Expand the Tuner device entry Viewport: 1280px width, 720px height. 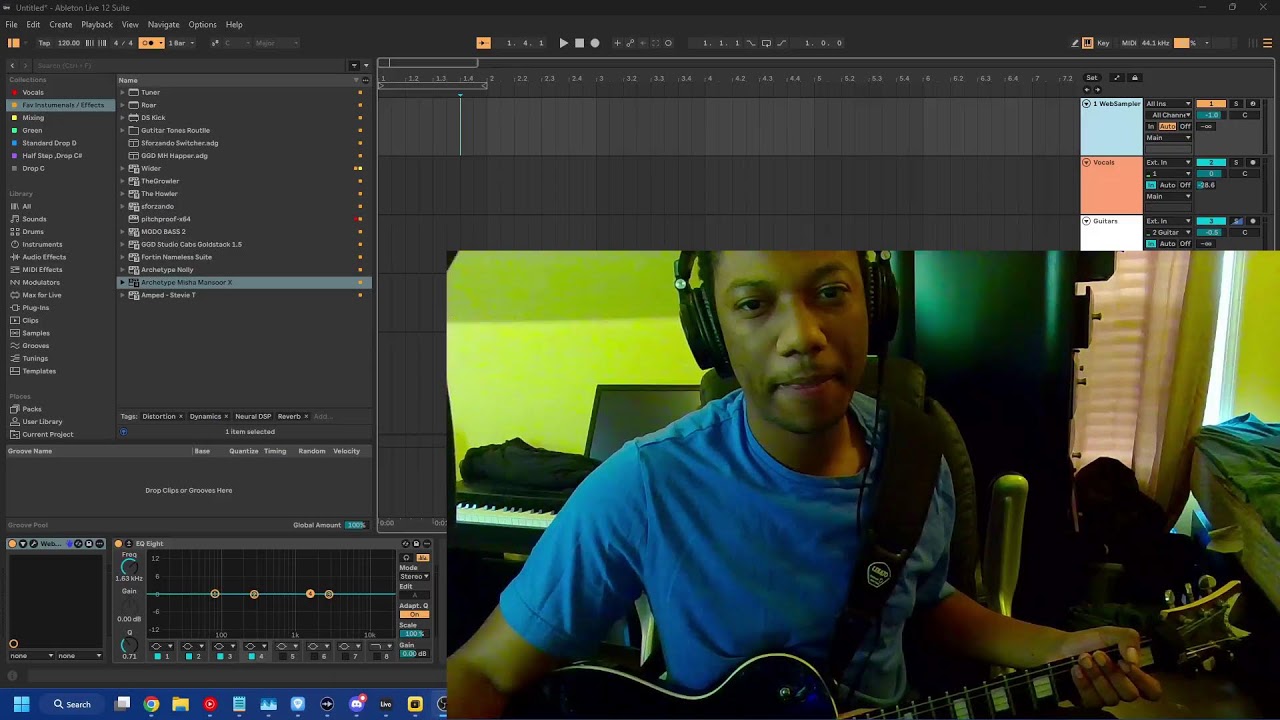123,92
